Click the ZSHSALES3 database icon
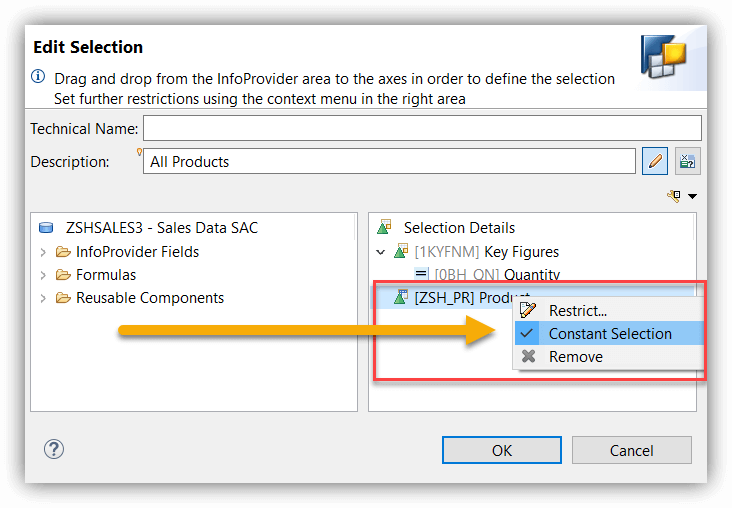Image resolution: width=732 pixels, height=508 pixels. [x=46, y=227]
